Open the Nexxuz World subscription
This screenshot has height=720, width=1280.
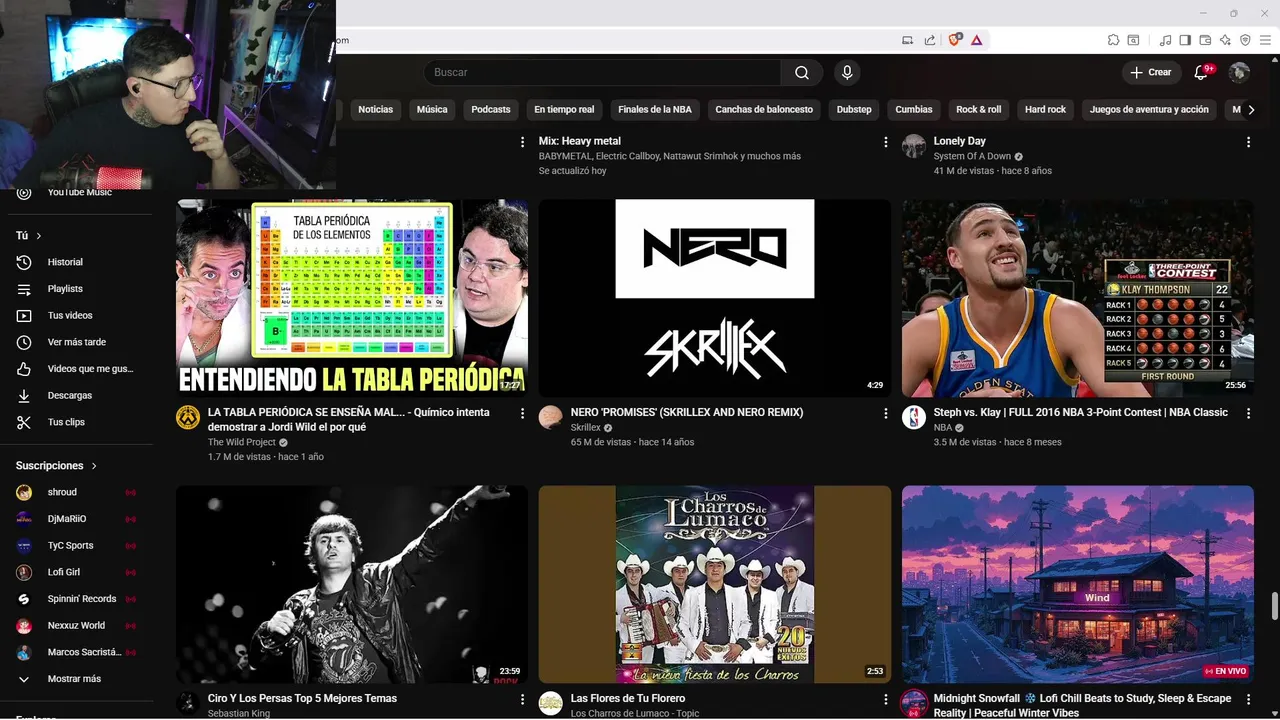(76, 626)
